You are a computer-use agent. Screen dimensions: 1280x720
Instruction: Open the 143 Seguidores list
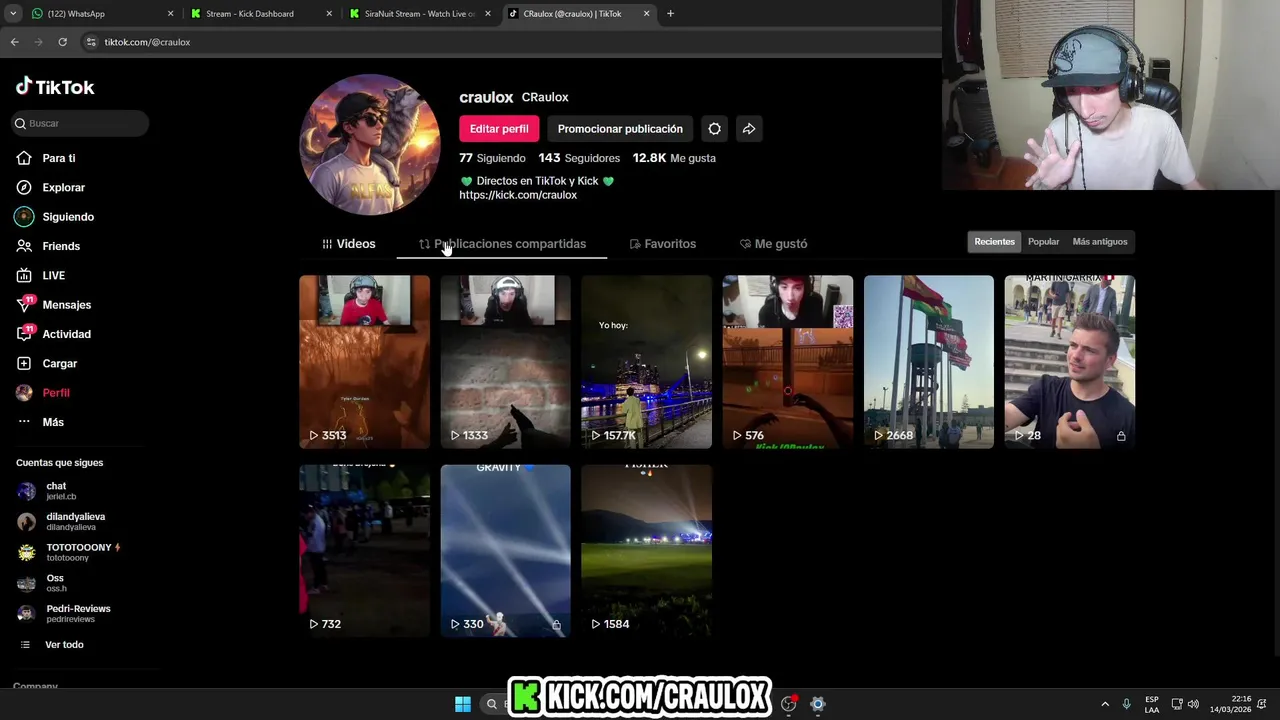[579, 158]
